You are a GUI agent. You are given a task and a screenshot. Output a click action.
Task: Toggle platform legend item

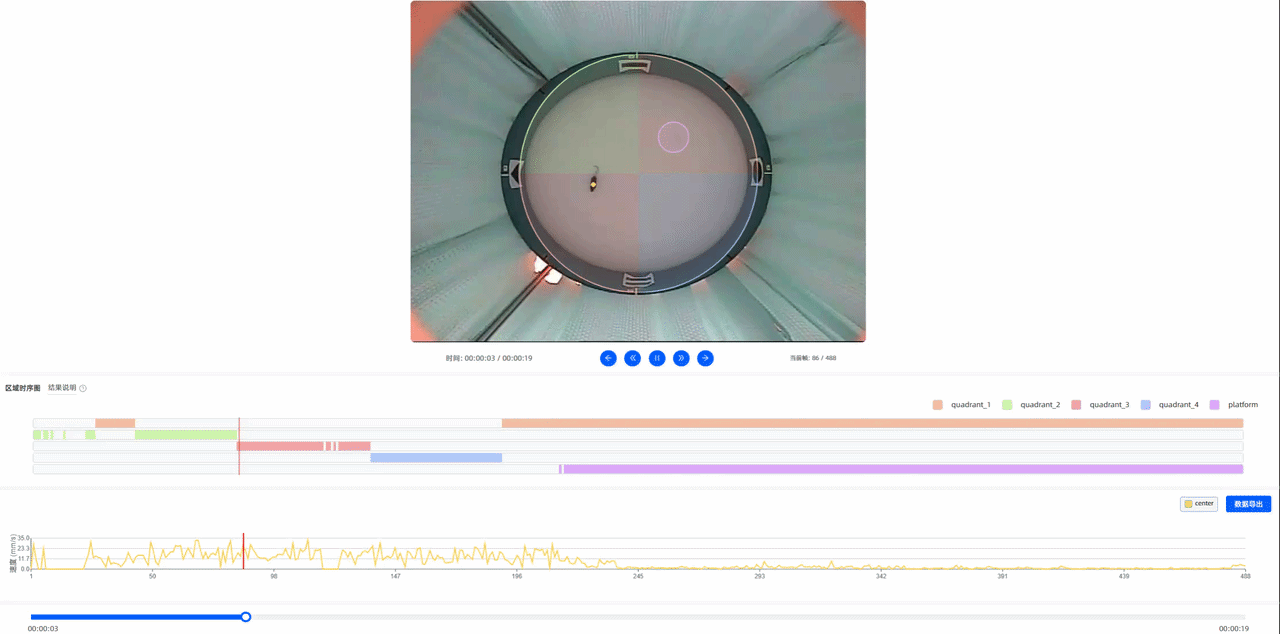click(x=1234, y=405)
